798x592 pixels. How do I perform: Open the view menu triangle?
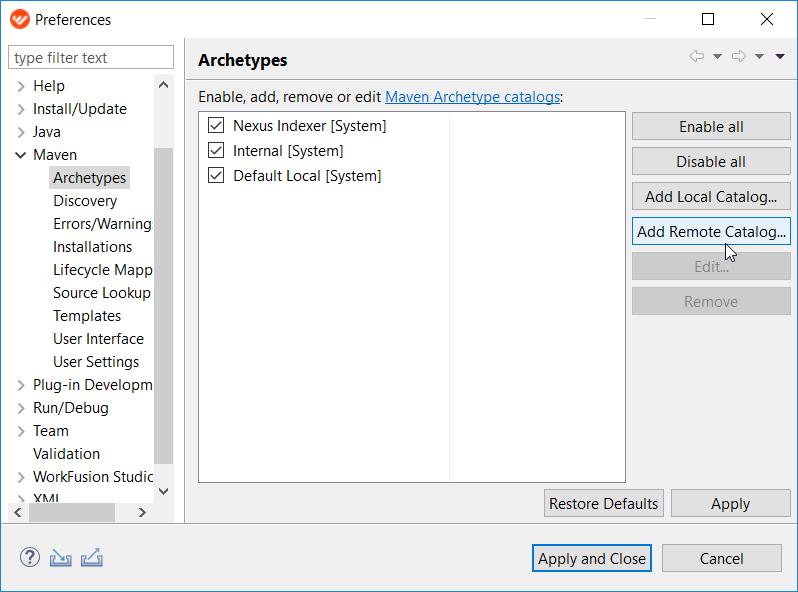pos(780,57)
